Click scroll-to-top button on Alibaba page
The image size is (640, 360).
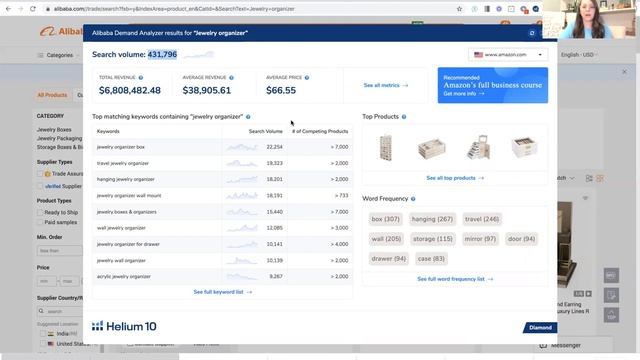[x=611, y=315]
